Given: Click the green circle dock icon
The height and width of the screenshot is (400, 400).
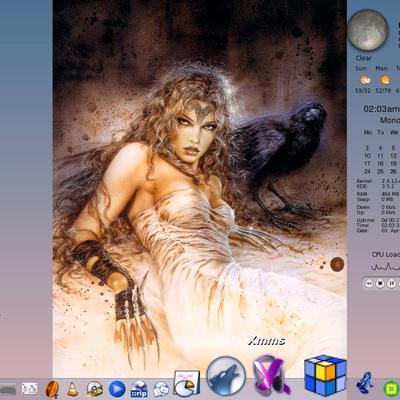Looking at the screenshot, I should (x=391, y=389).
